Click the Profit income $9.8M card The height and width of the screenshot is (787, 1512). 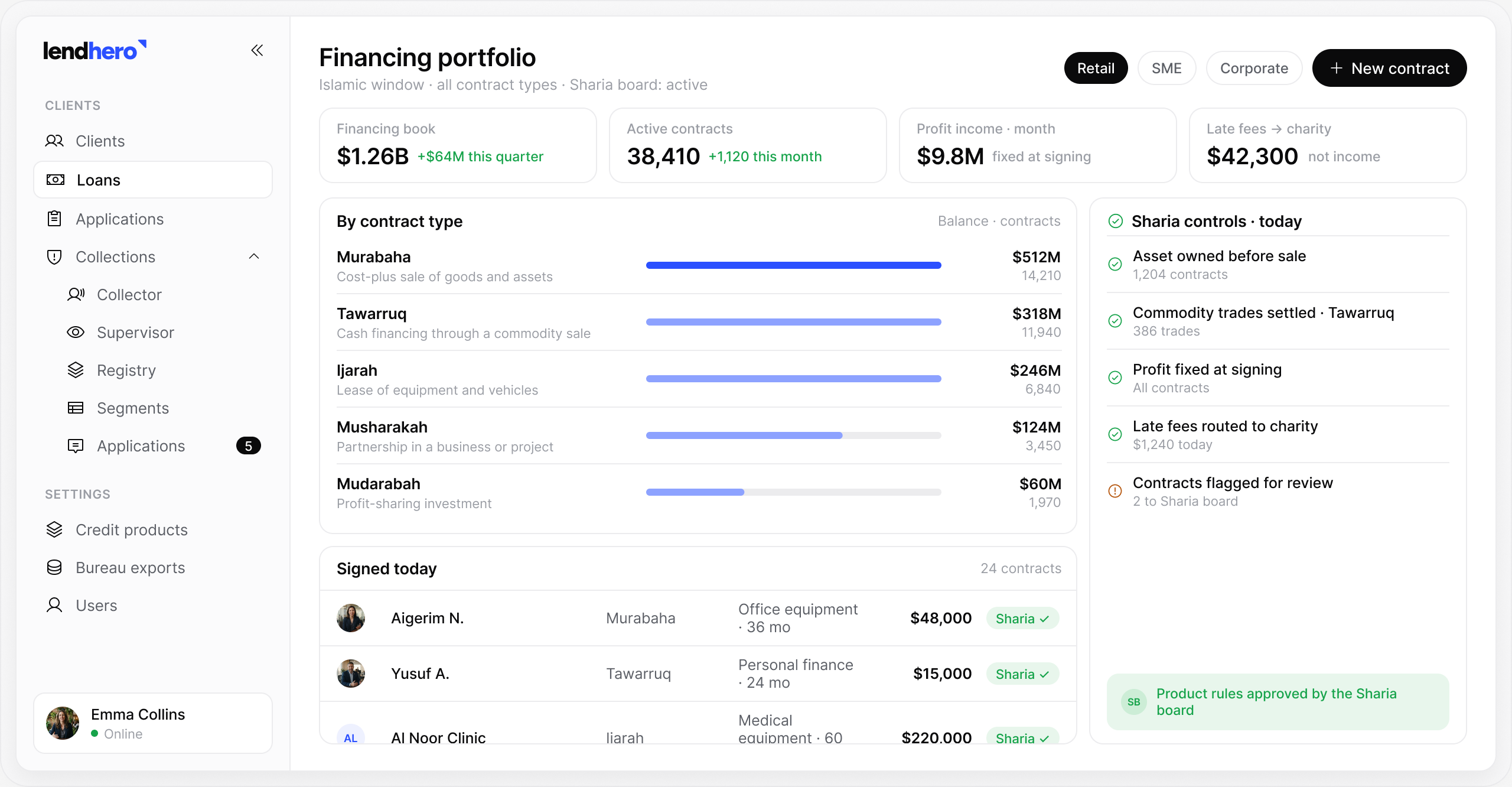click(1038, 145)
